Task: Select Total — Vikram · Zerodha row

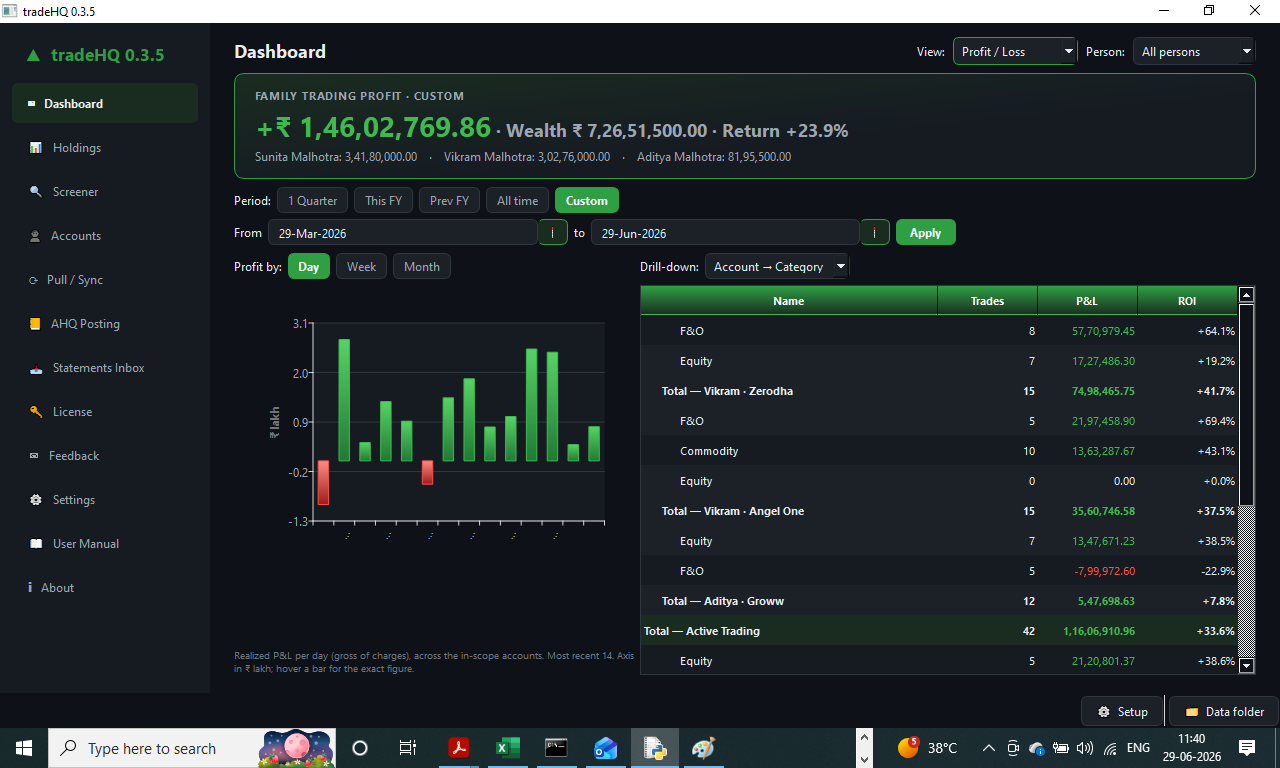Action: coord(939,391)
